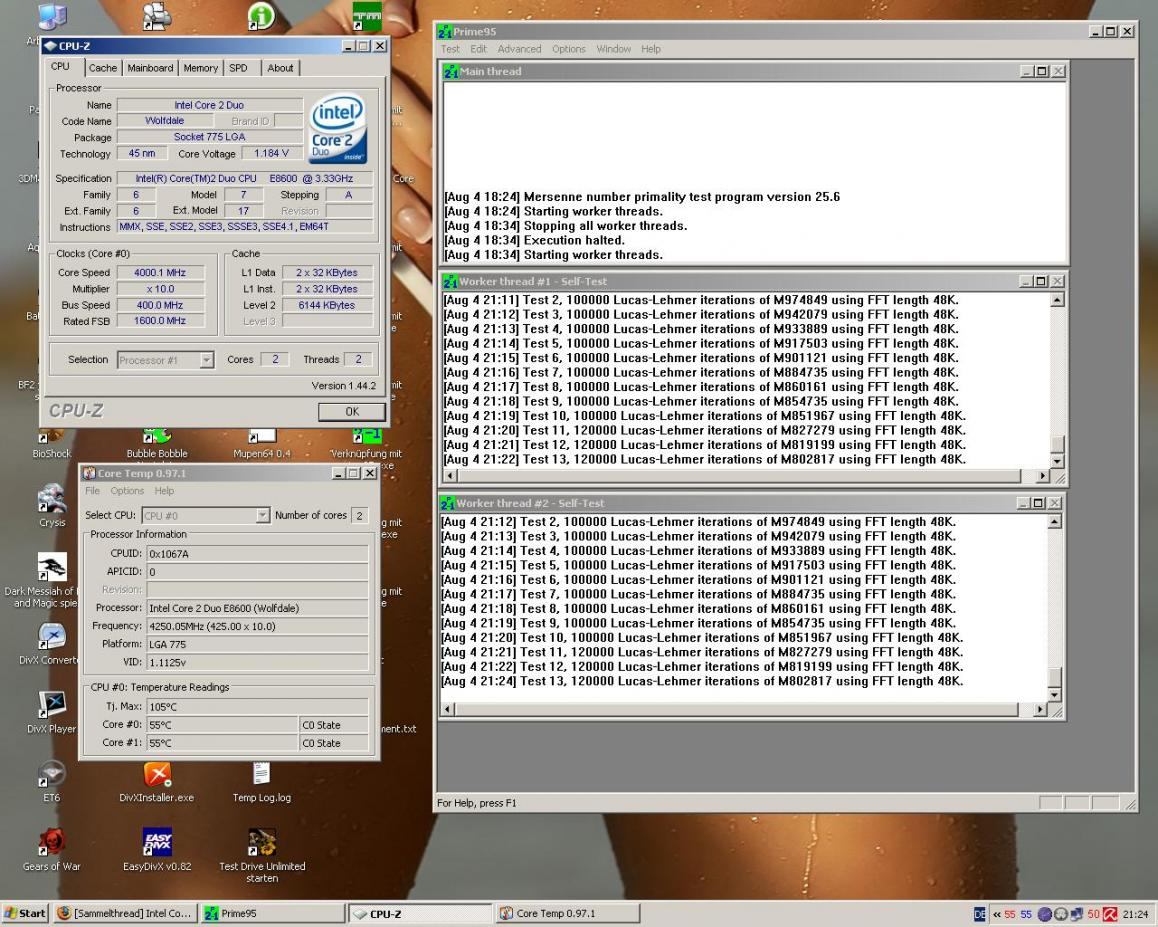Open the Temp Log.log file icon

click(x=261, y=774)
